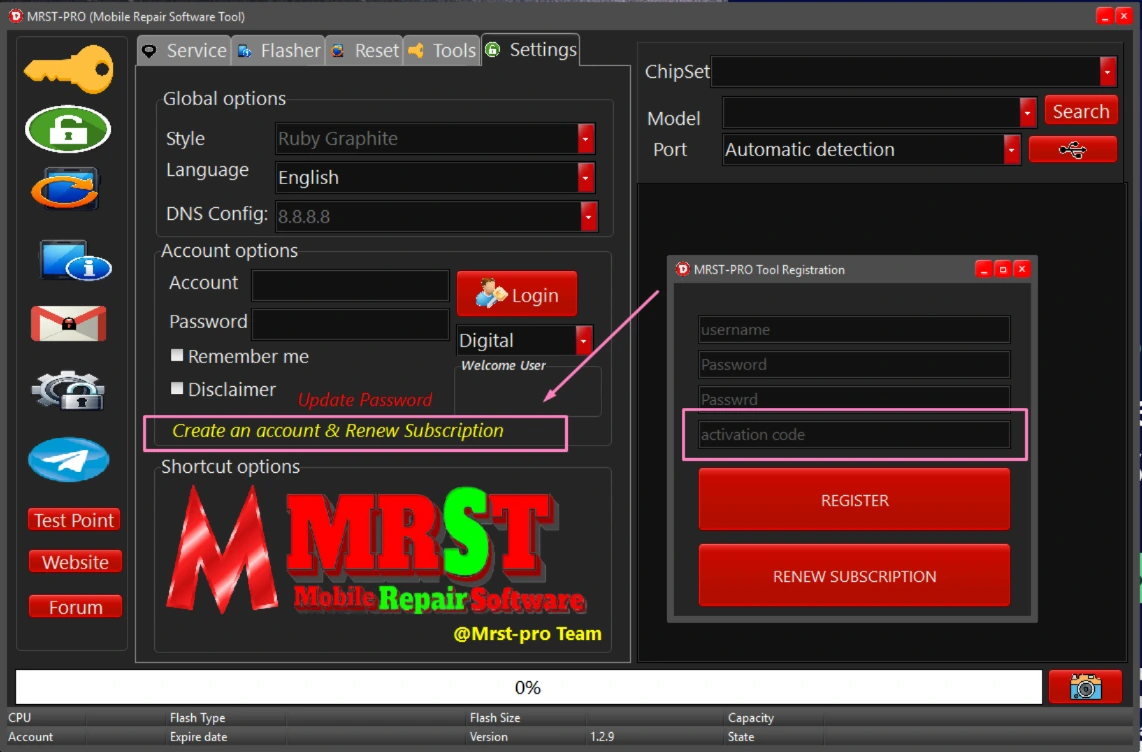
Task: Click the Login button
Action: point(517,294)
